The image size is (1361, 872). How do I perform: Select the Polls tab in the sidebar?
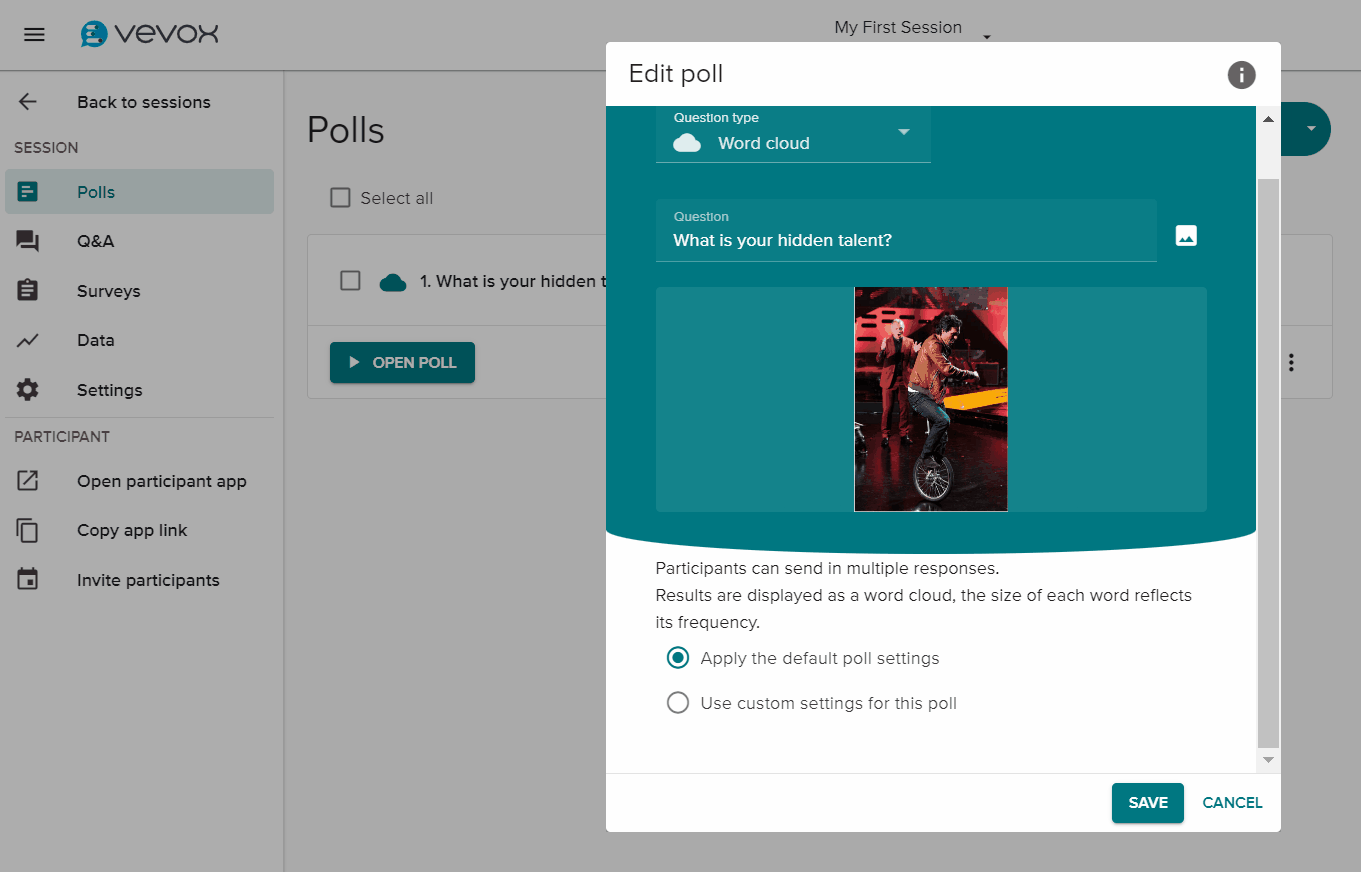pos(95,191)
